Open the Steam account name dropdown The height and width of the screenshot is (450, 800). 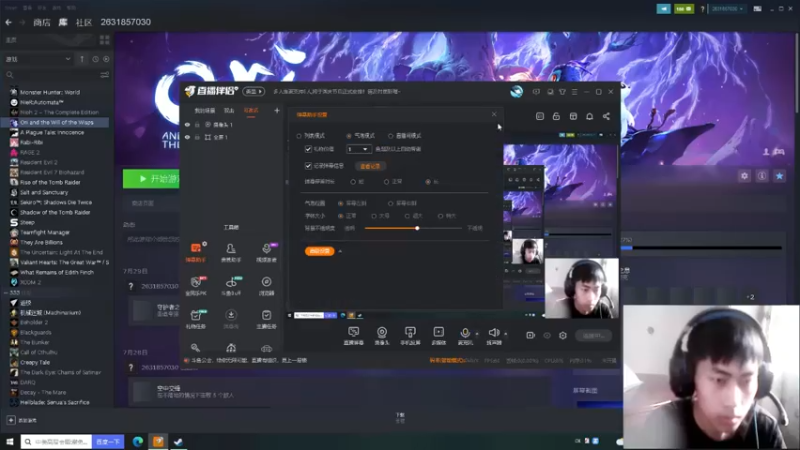pyautogui.click(x=728, y=9)
